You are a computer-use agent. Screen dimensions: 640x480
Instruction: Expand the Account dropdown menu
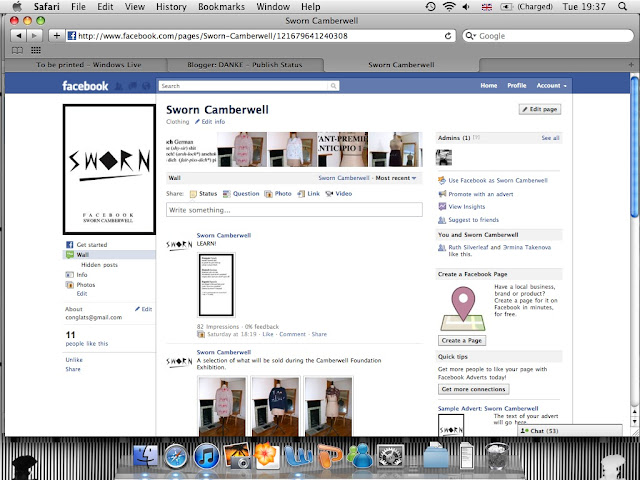551,86
